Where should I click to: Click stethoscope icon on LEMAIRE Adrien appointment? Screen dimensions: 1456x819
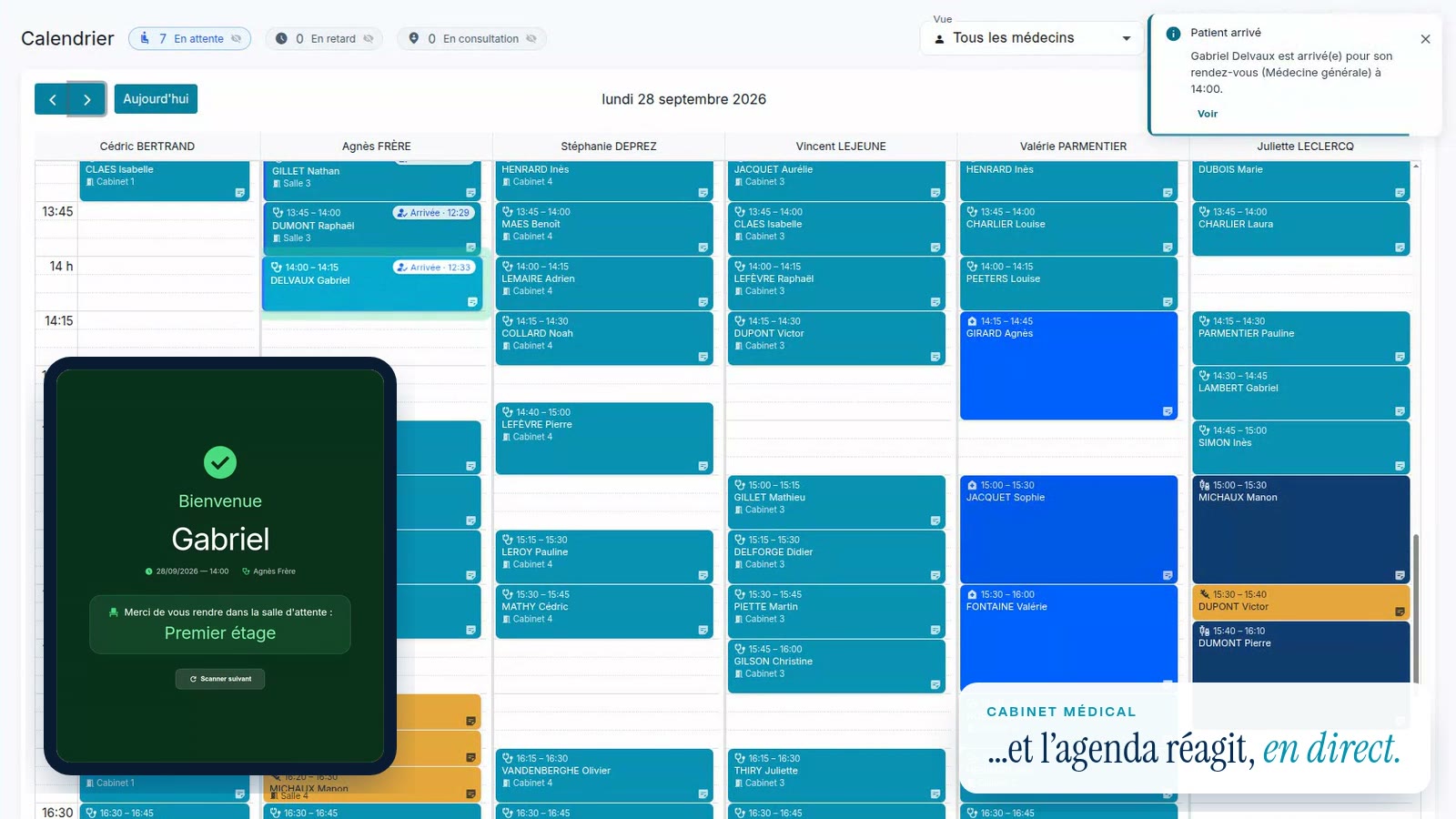click(508, 267)
